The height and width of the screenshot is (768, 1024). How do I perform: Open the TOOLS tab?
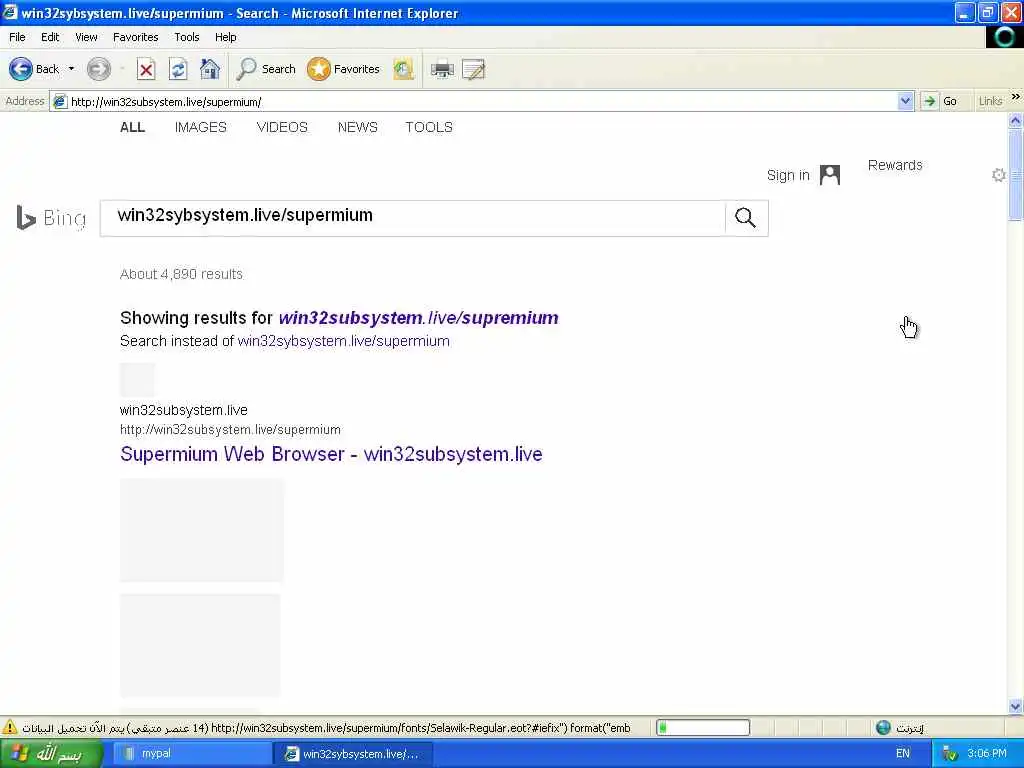click(428, 127)
